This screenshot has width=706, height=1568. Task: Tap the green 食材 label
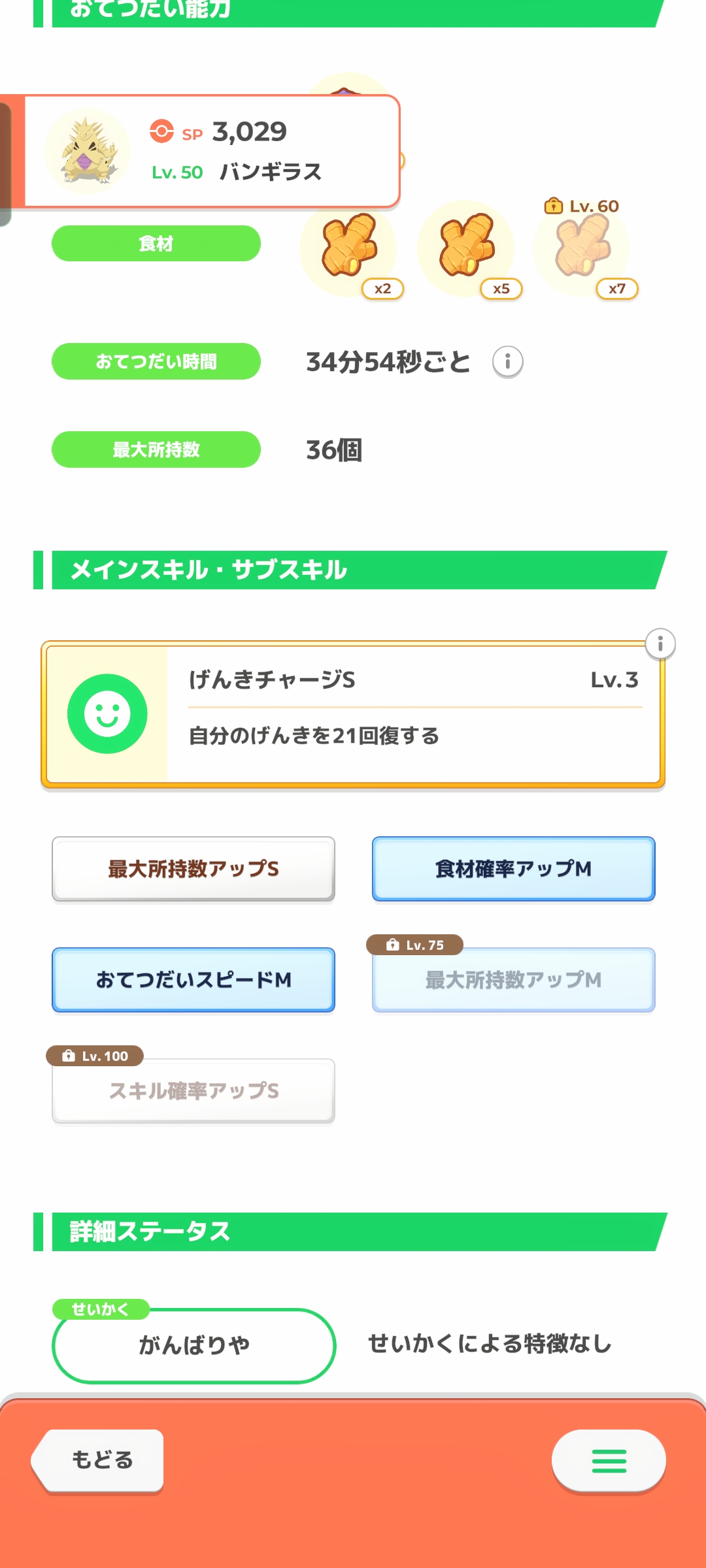click(156, 244)
